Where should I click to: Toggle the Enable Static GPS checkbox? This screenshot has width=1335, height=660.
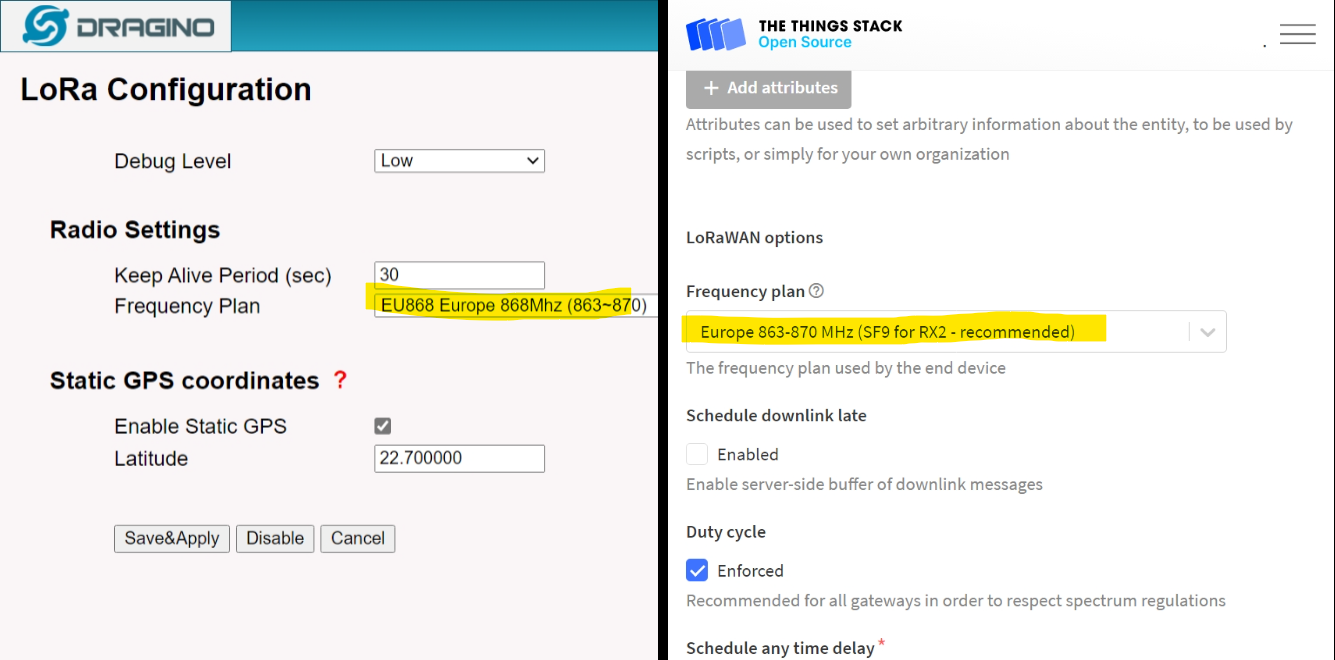point(383,426)
